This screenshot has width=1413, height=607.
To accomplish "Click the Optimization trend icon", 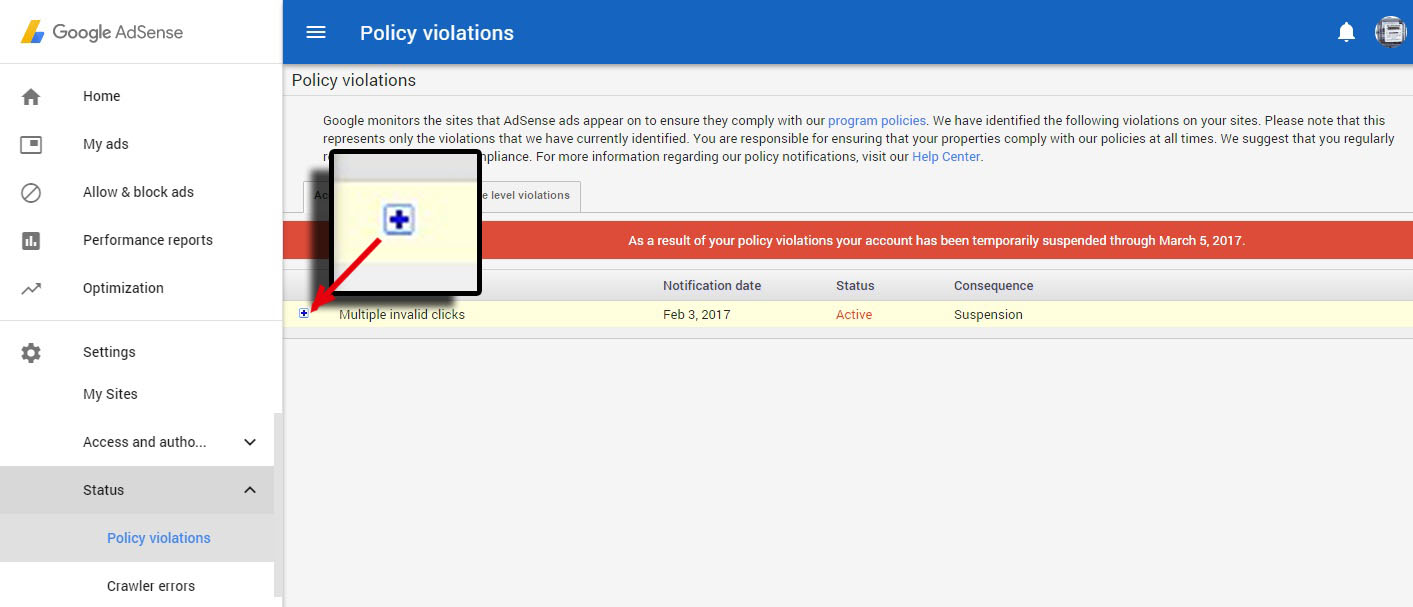I will pyautogui.click(x=31, y=288).
